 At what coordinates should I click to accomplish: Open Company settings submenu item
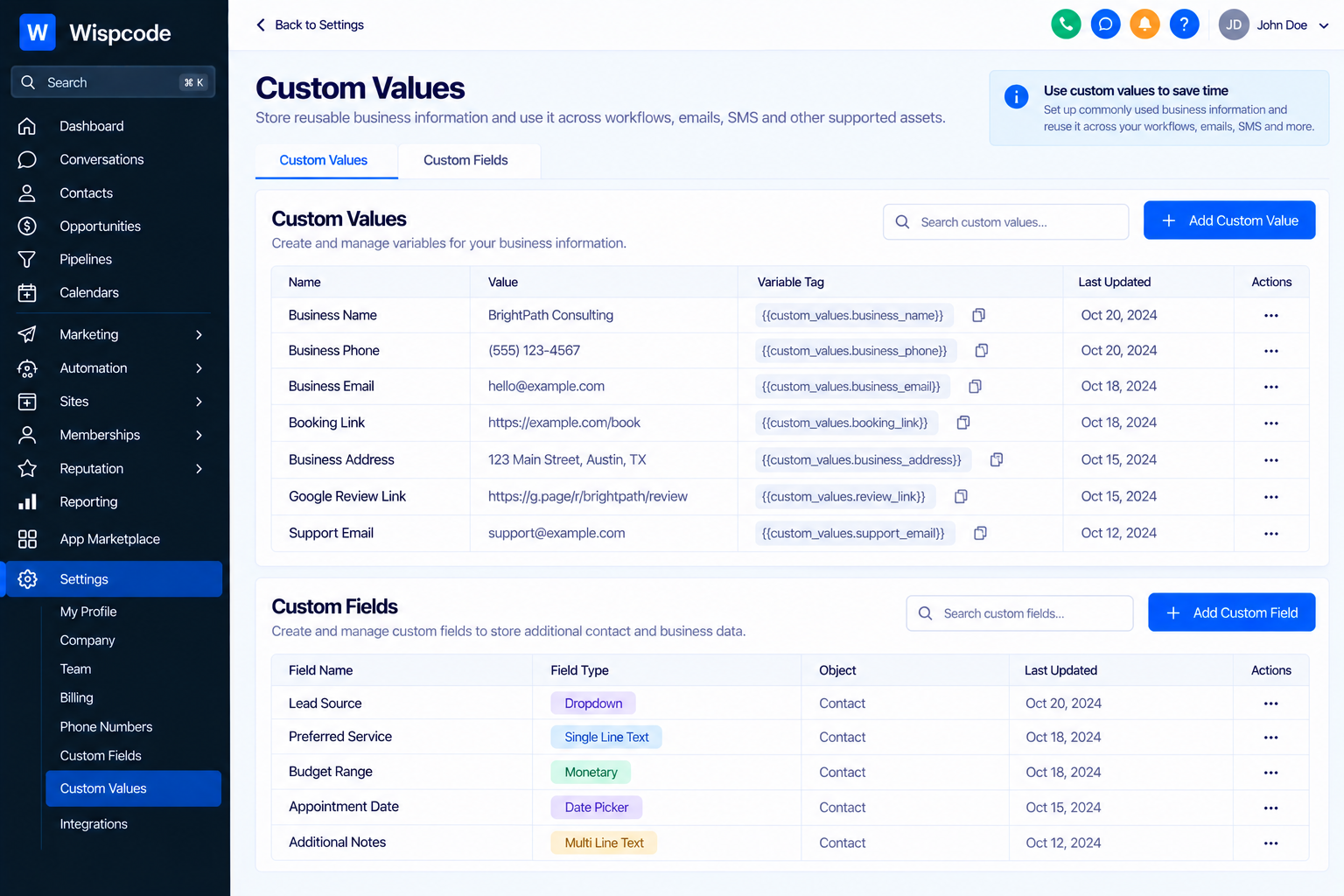tap(87, 640)
